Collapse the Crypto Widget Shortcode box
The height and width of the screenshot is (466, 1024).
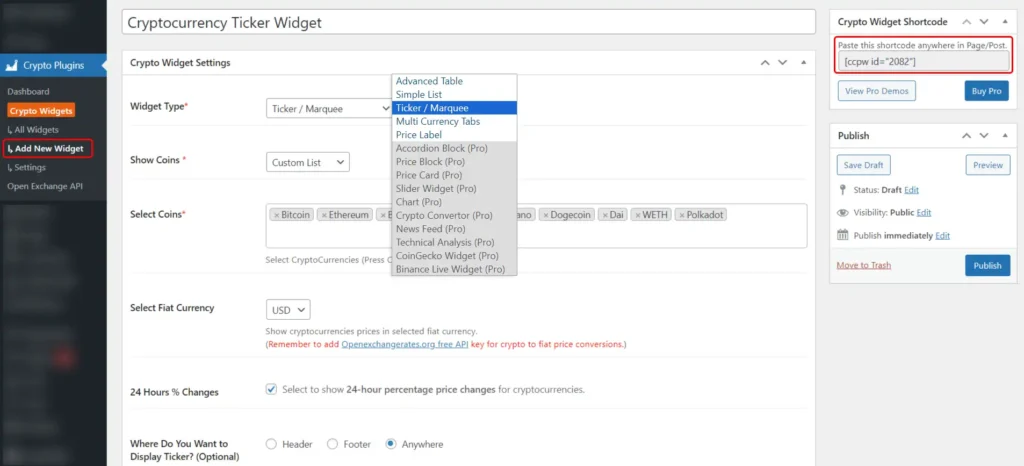pyautogui.click(x=1004, y=22)
